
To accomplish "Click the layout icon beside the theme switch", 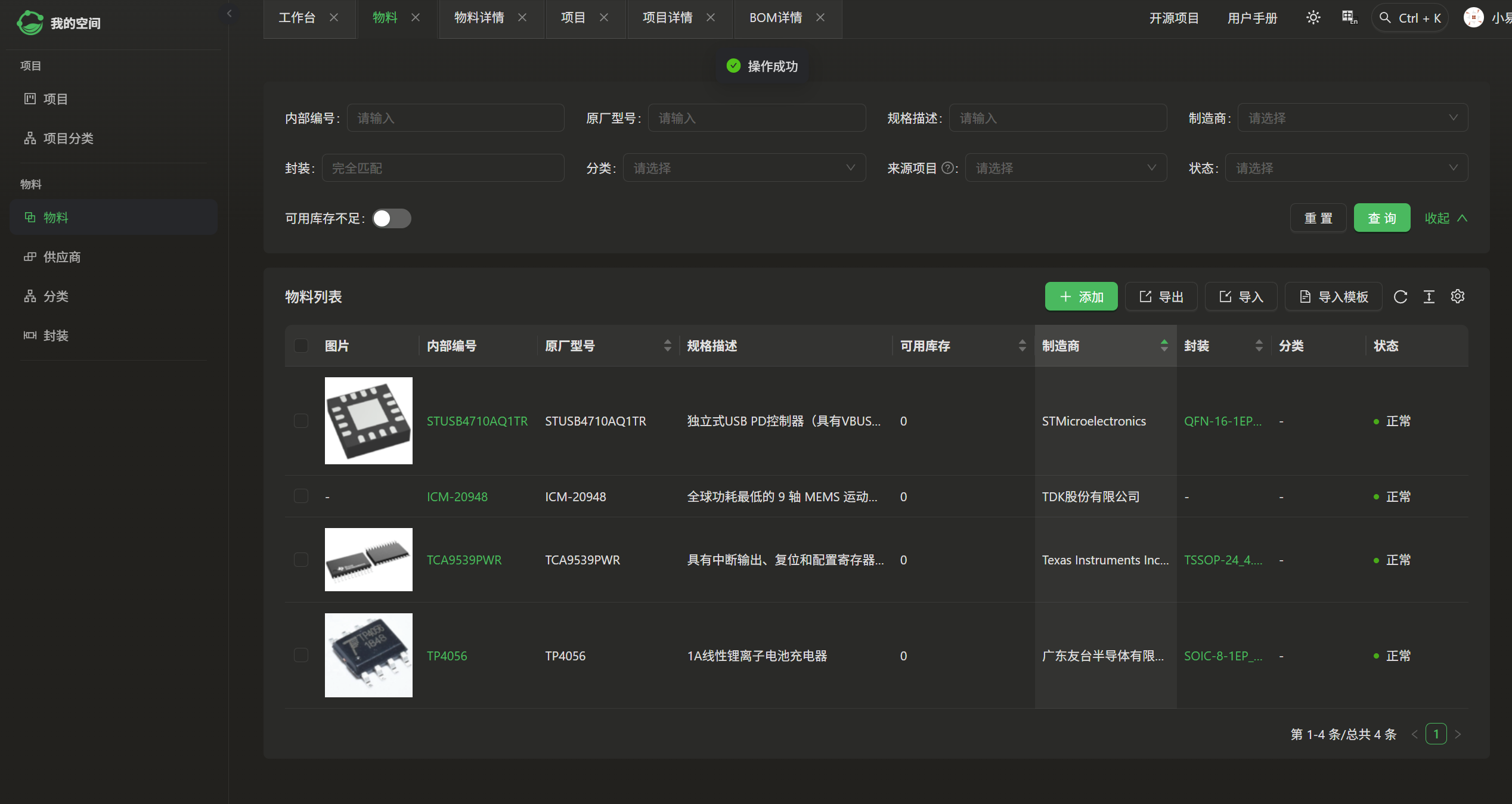I will [1349, 18].
